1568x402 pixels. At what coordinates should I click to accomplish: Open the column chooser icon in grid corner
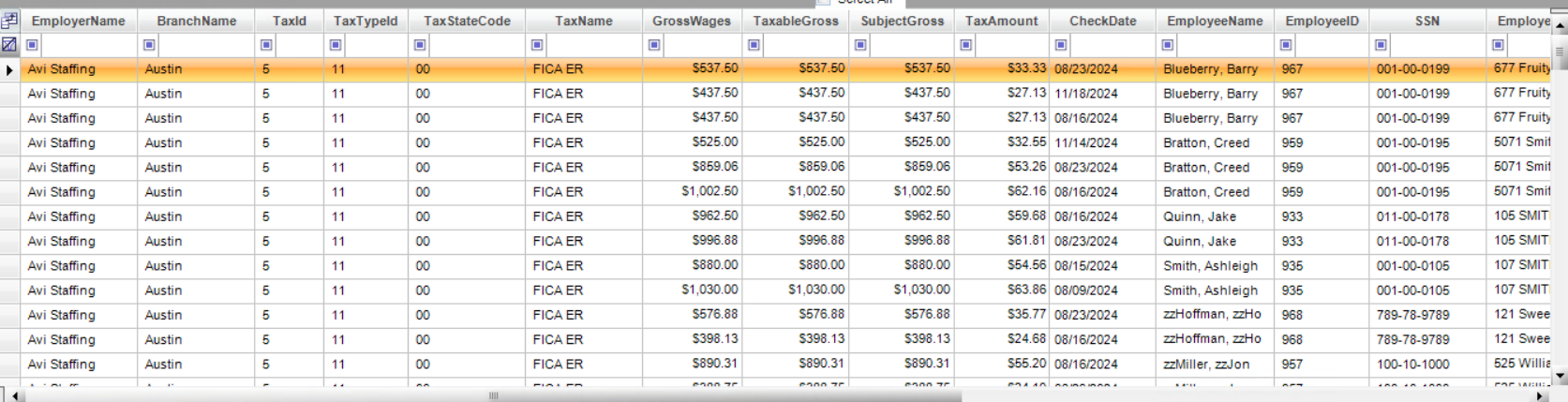9,21
